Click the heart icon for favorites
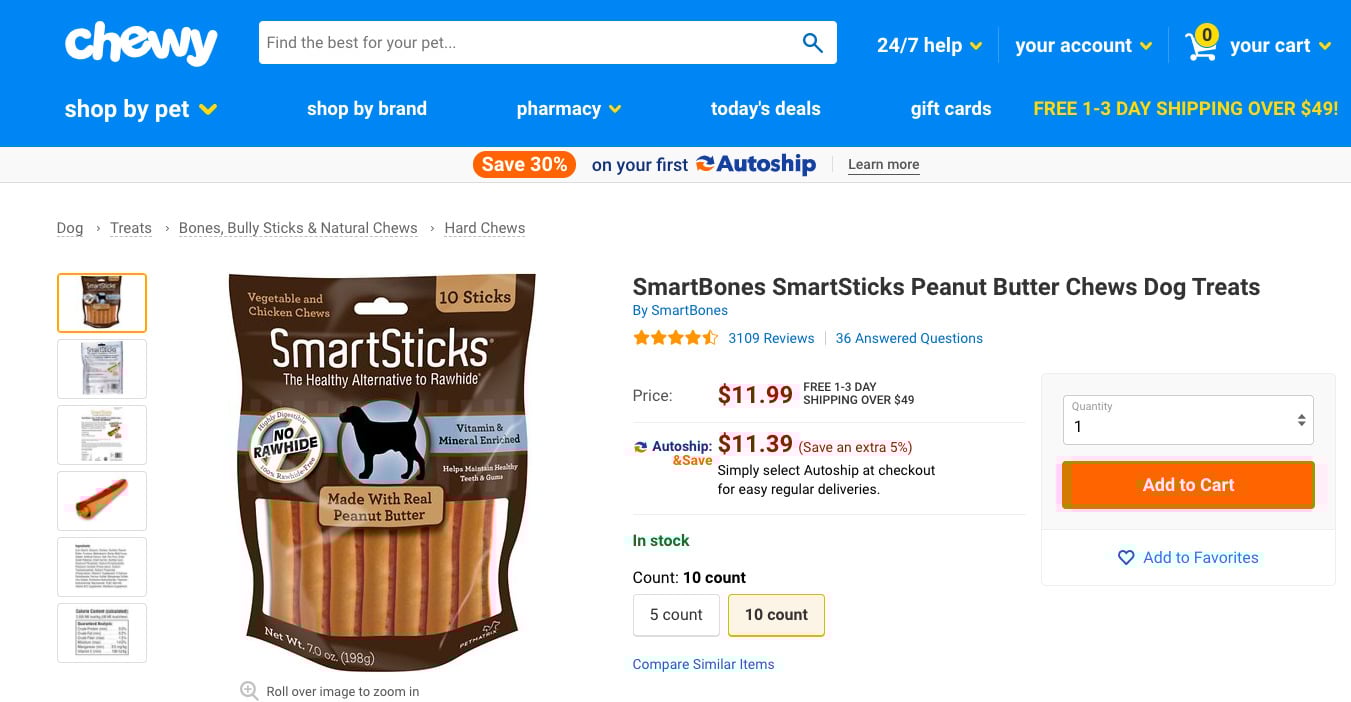Screen dimensions: 1351x702 [1126, 557]
